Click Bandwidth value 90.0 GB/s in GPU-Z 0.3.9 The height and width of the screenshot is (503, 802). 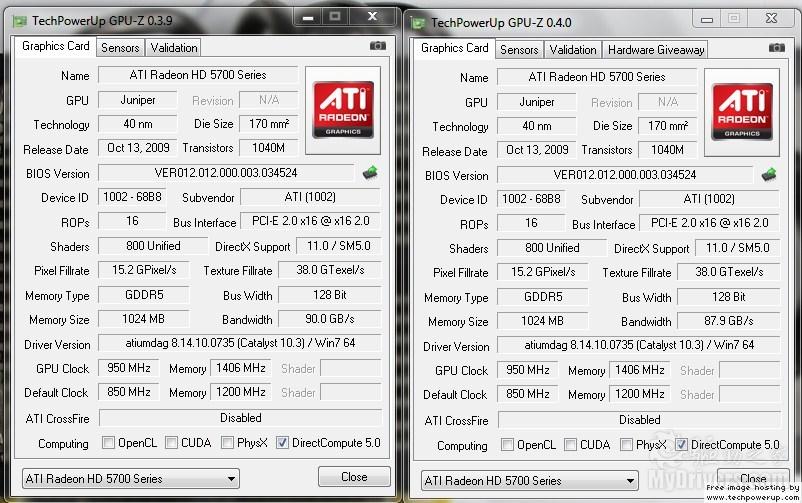[330, 319]
